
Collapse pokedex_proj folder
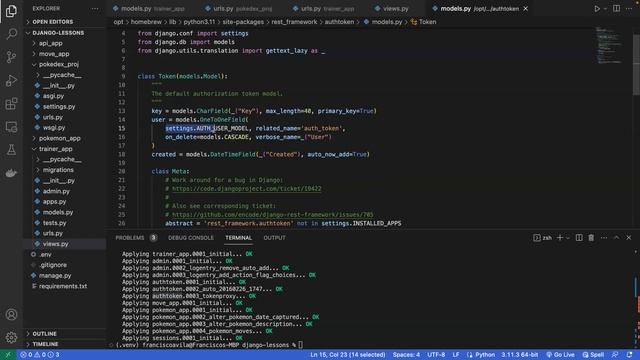point(59,64)
